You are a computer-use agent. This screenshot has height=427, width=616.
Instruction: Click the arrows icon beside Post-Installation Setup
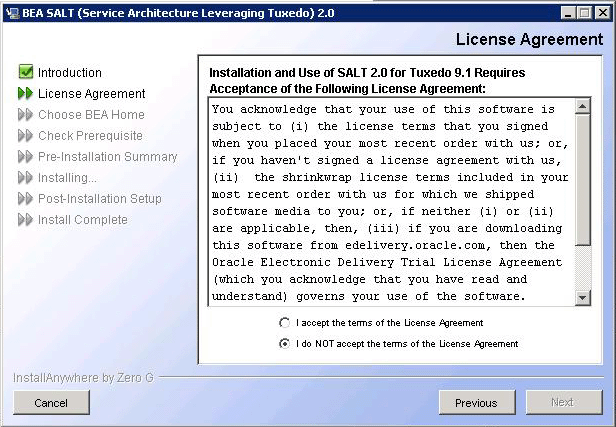pyautogui.click(x=26, y=199)
